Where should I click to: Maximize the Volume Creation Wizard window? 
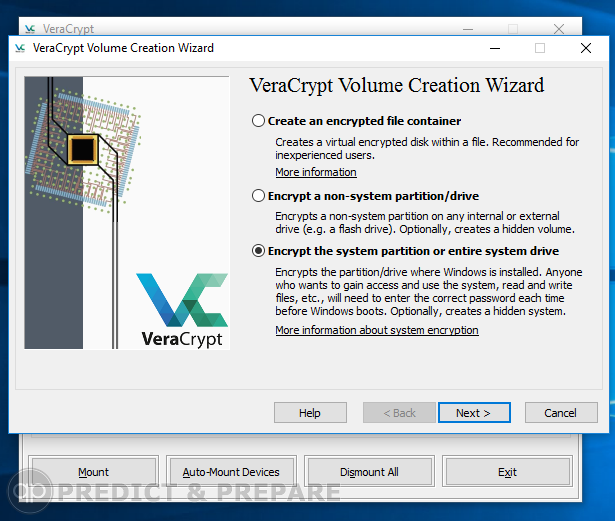point(540,48)
